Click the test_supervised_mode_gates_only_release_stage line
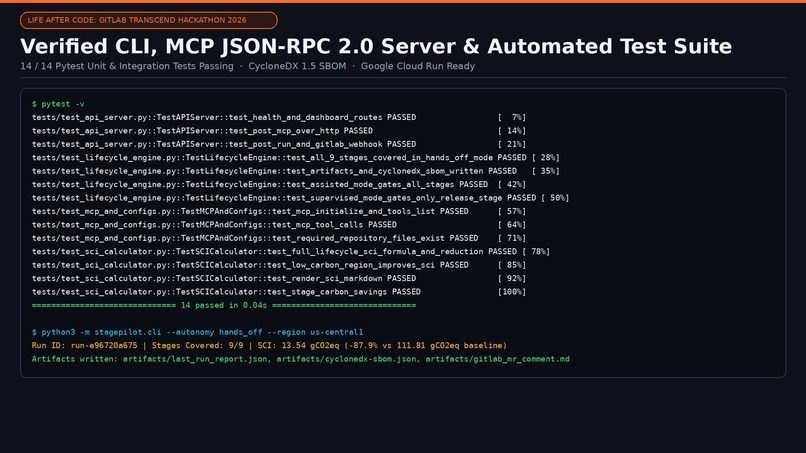Image resolution: width=806 pixels, height=453 pixels. (301, 197)
